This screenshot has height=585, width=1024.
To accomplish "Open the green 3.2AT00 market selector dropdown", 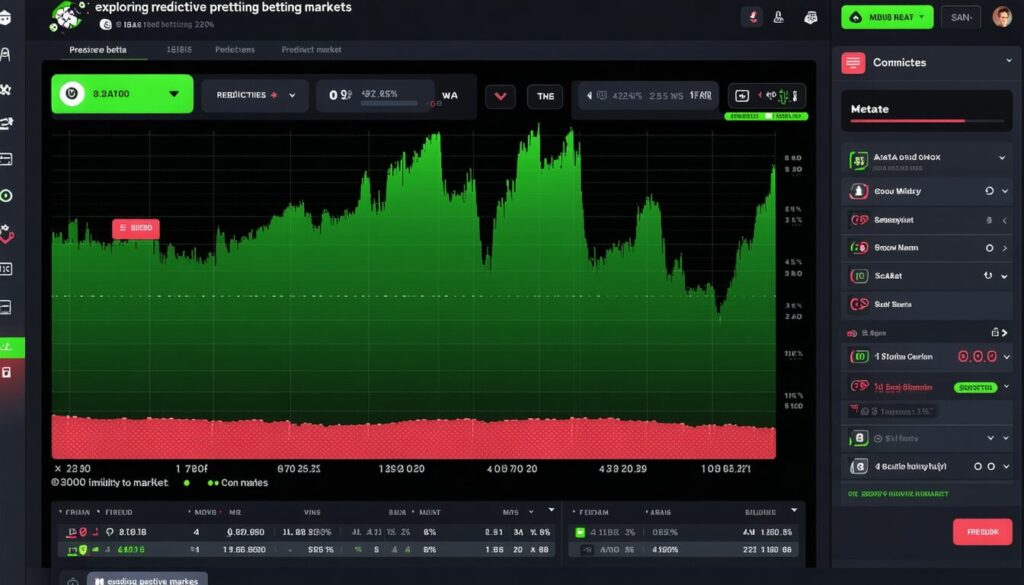I will point(122,94).
